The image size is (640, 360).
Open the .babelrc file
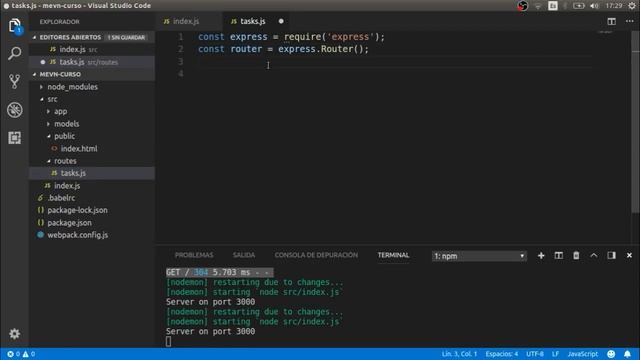point(92,198)
